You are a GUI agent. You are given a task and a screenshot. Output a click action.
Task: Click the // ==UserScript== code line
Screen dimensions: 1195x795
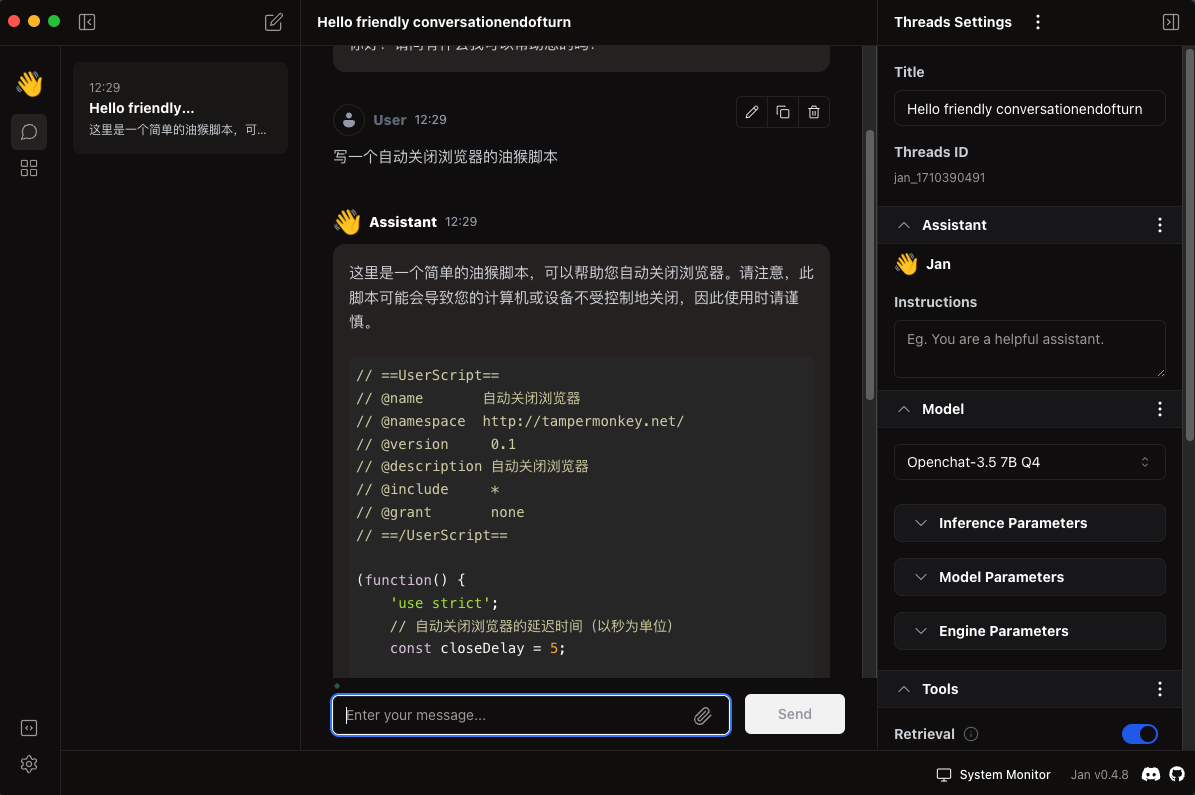point(428,376)
